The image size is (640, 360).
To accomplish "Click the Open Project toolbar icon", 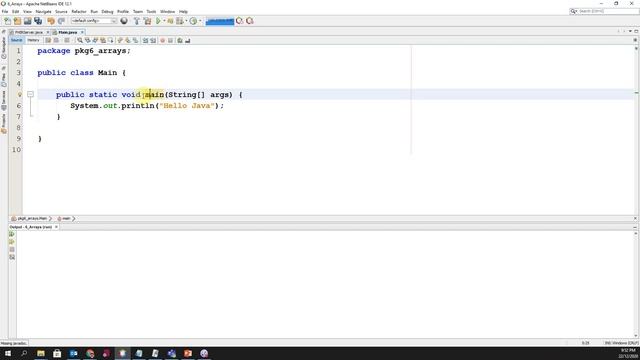I will pyautogui.click(x=27, y=21).
